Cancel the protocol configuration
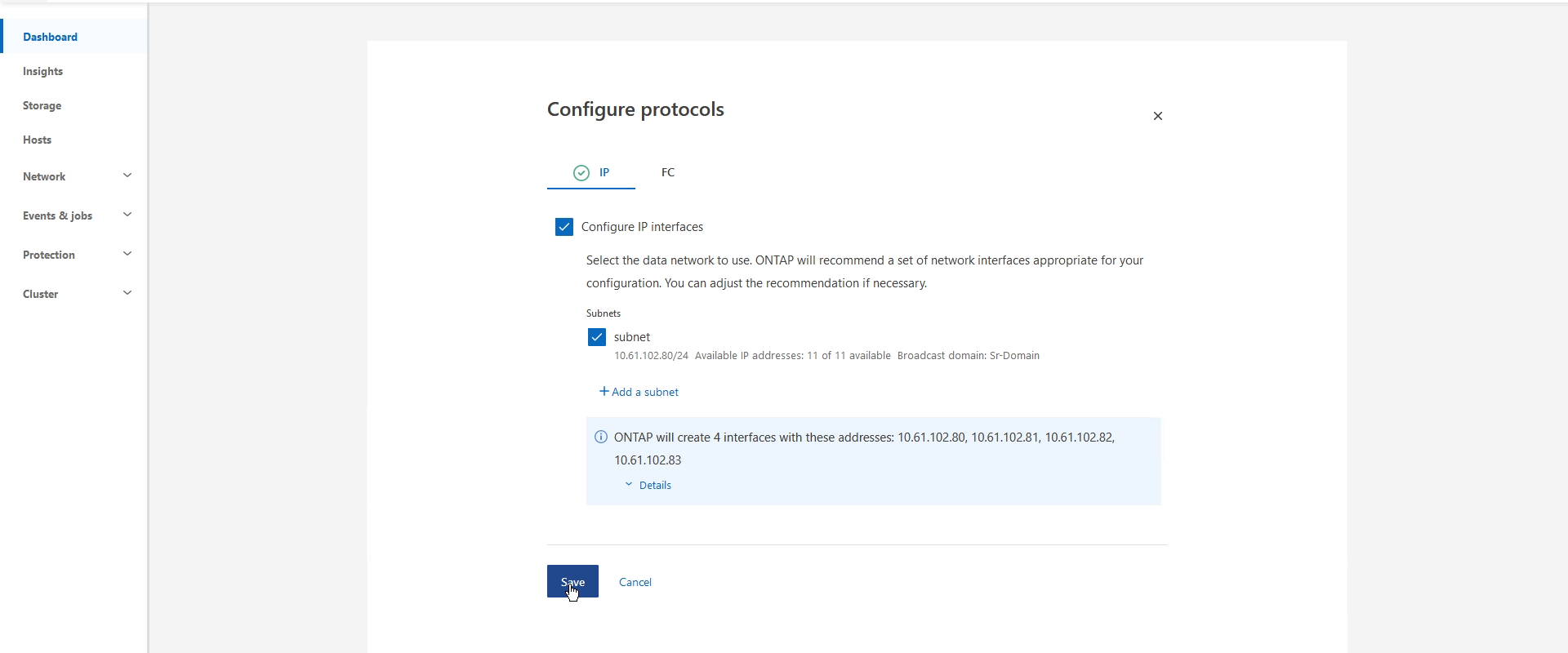 click(635, 582)
